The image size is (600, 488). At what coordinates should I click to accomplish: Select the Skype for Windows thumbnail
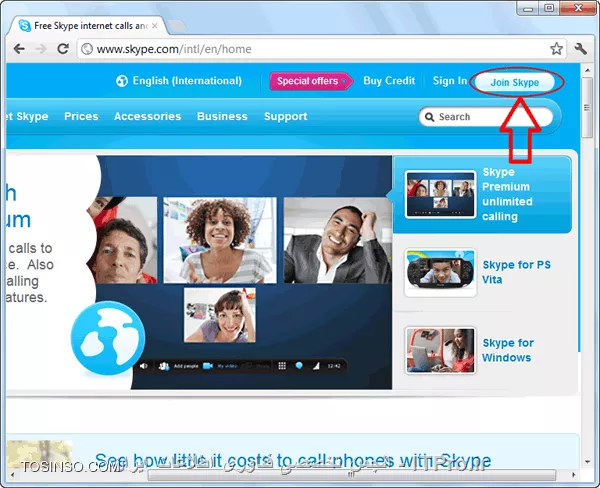tap(440, 350)
